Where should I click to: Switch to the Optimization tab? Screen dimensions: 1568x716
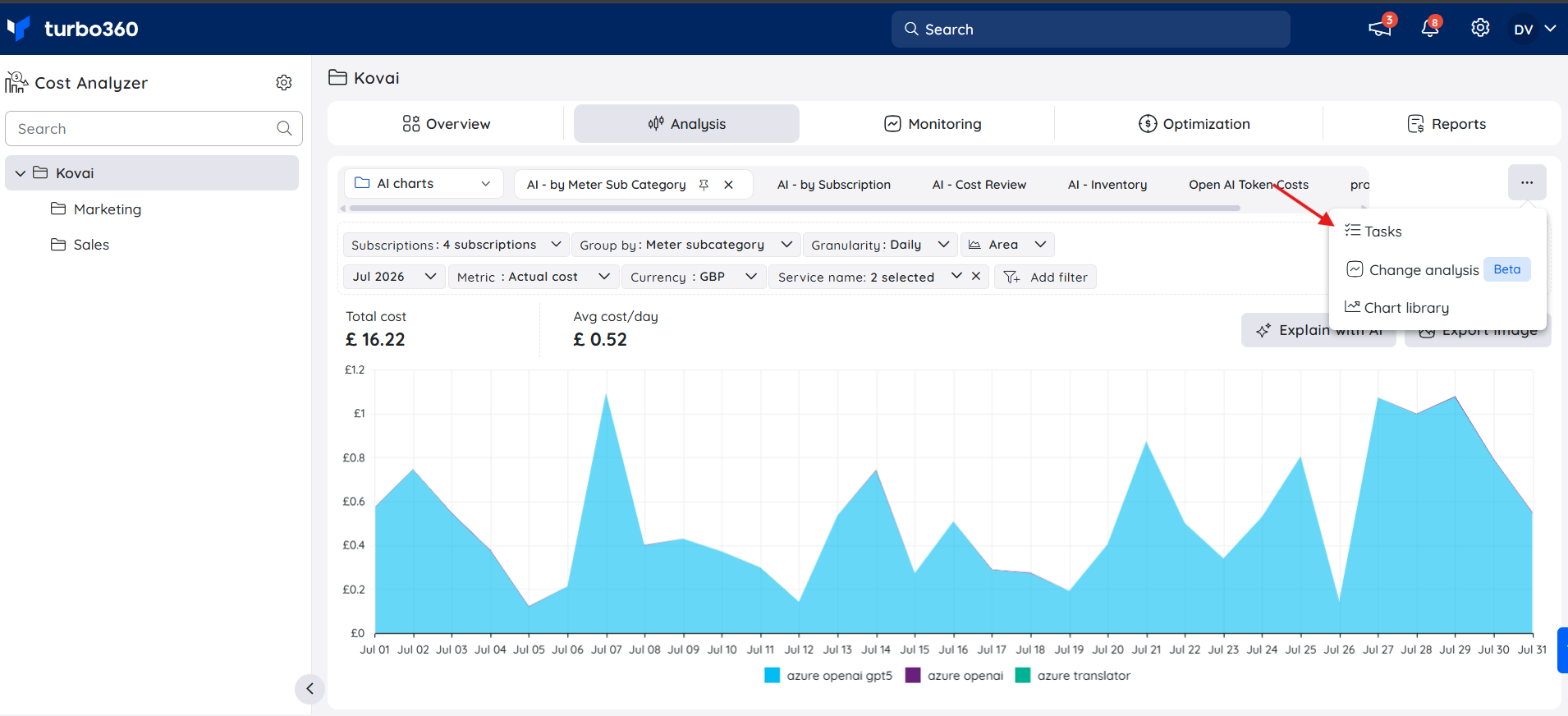[x=1194, y=124]
